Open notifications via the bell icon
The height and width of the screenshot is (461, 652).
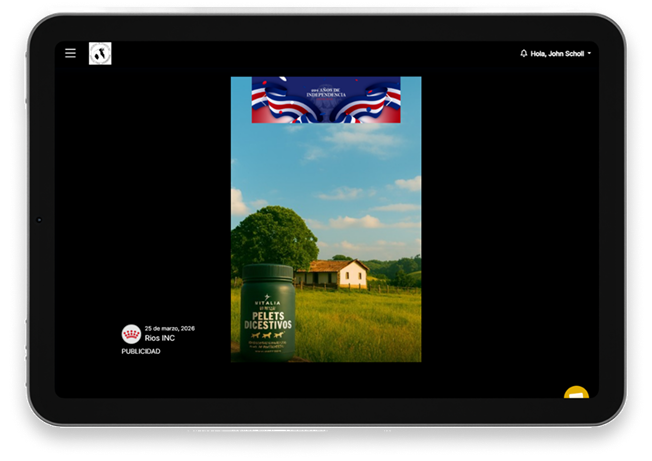(524, 53)
